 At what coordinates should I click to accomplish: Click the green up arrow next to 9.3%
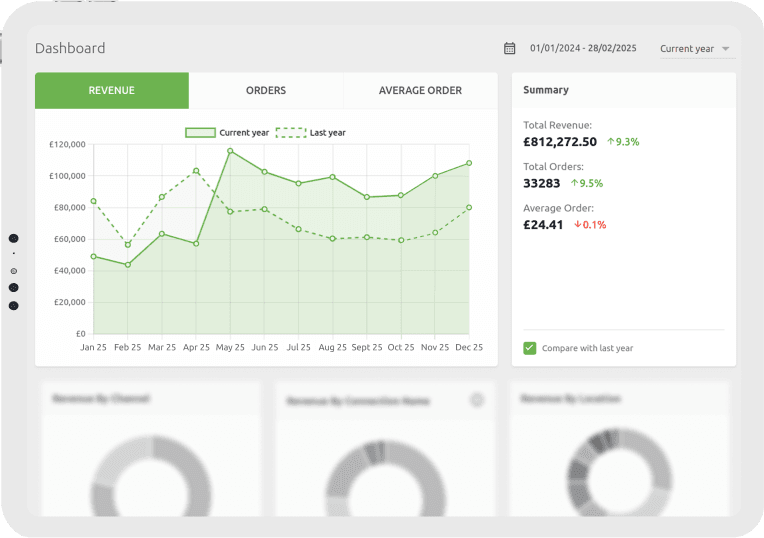(x=609, y=142)
